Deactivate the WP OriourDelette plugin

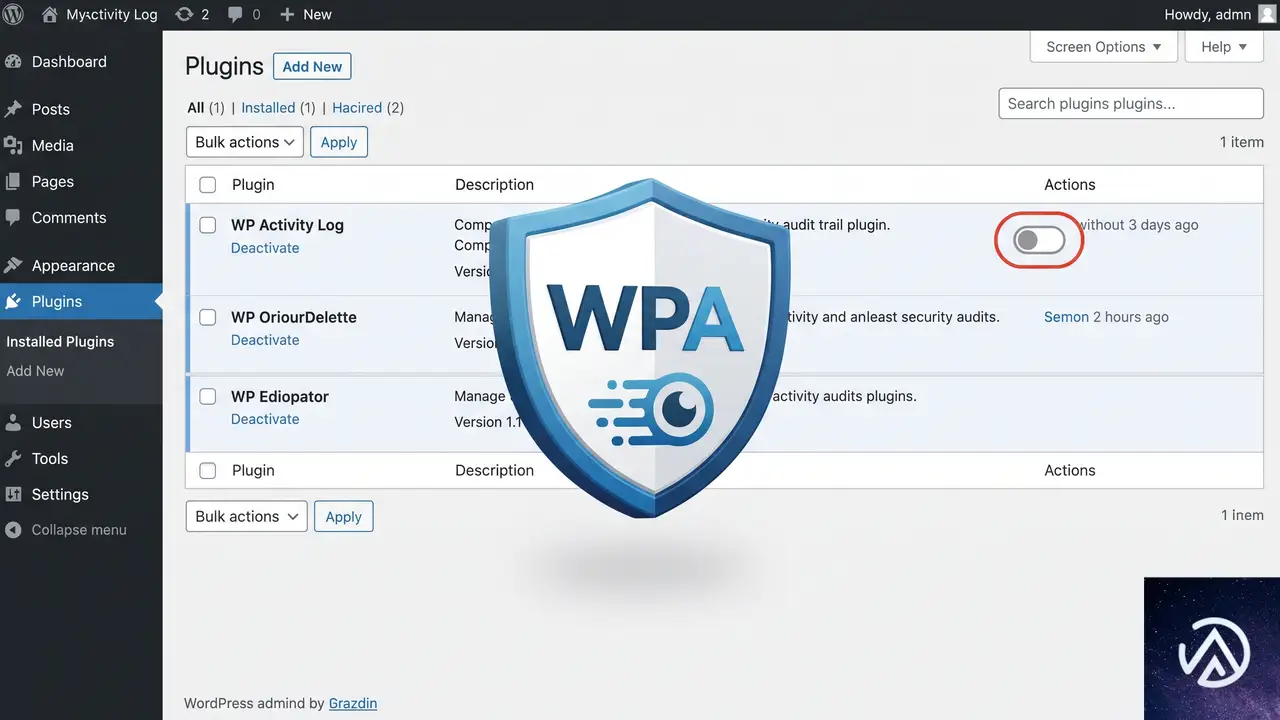265,340
